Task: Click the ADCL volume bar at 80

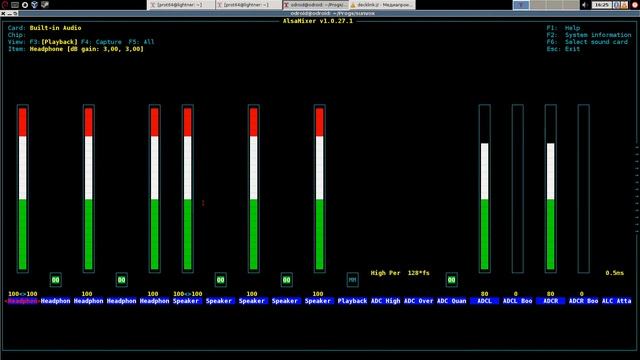Action: (484, 189)
